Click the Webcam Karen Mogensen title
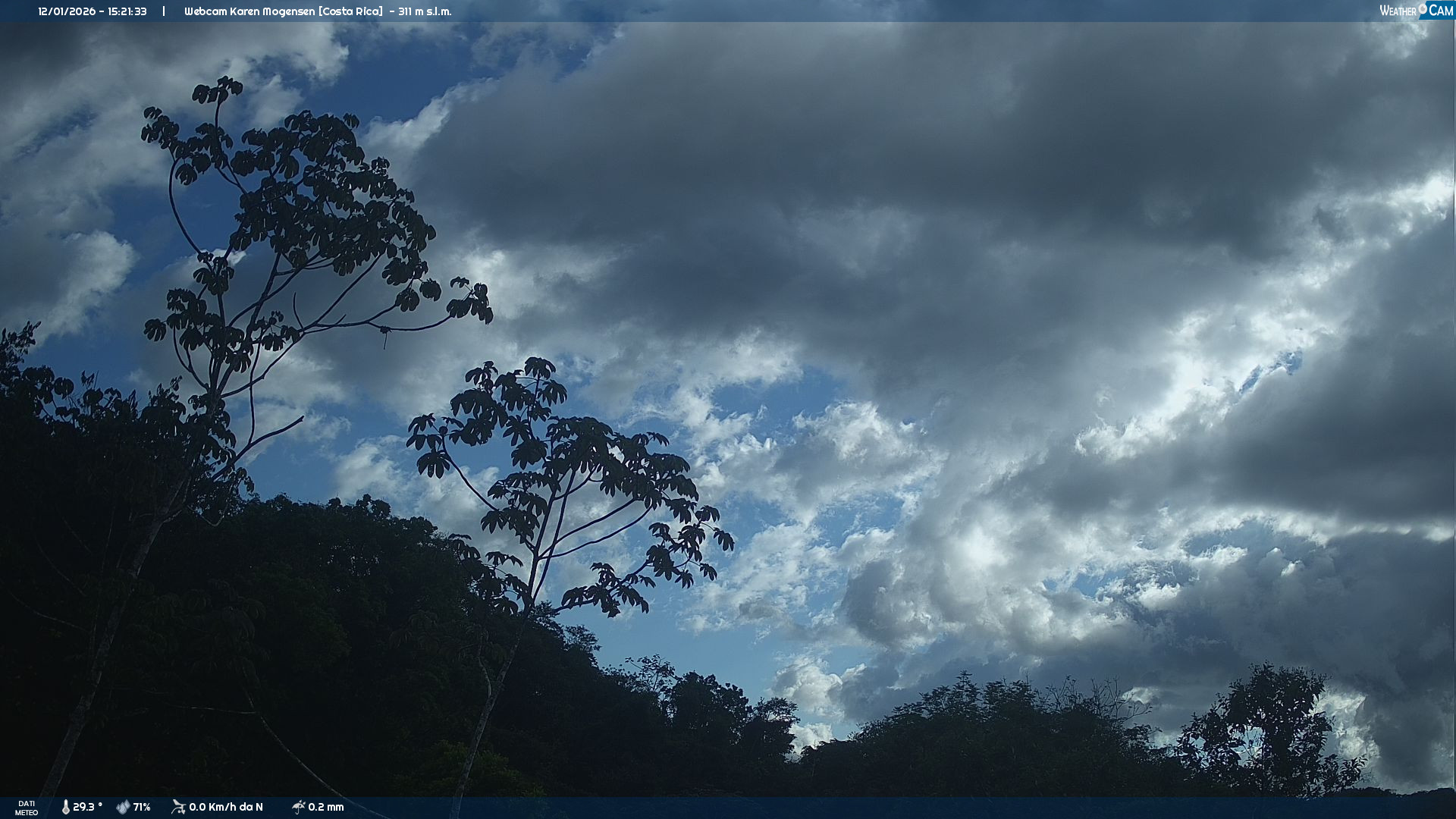Viewport: 1456px width, 819px height. (249, 11)
